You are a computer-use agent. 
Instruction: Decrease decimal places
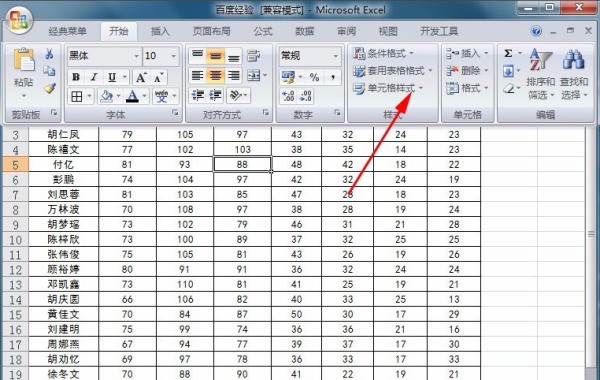pos(305,95)
